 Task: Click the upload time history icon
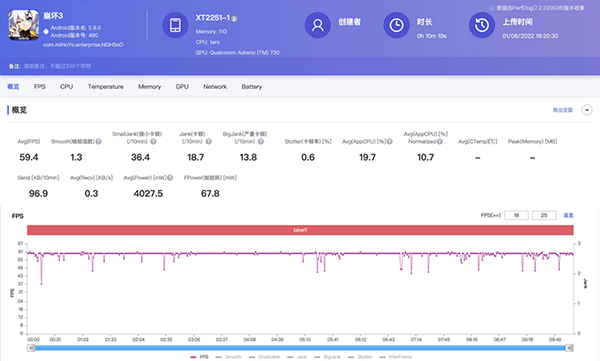coord(482,25)
